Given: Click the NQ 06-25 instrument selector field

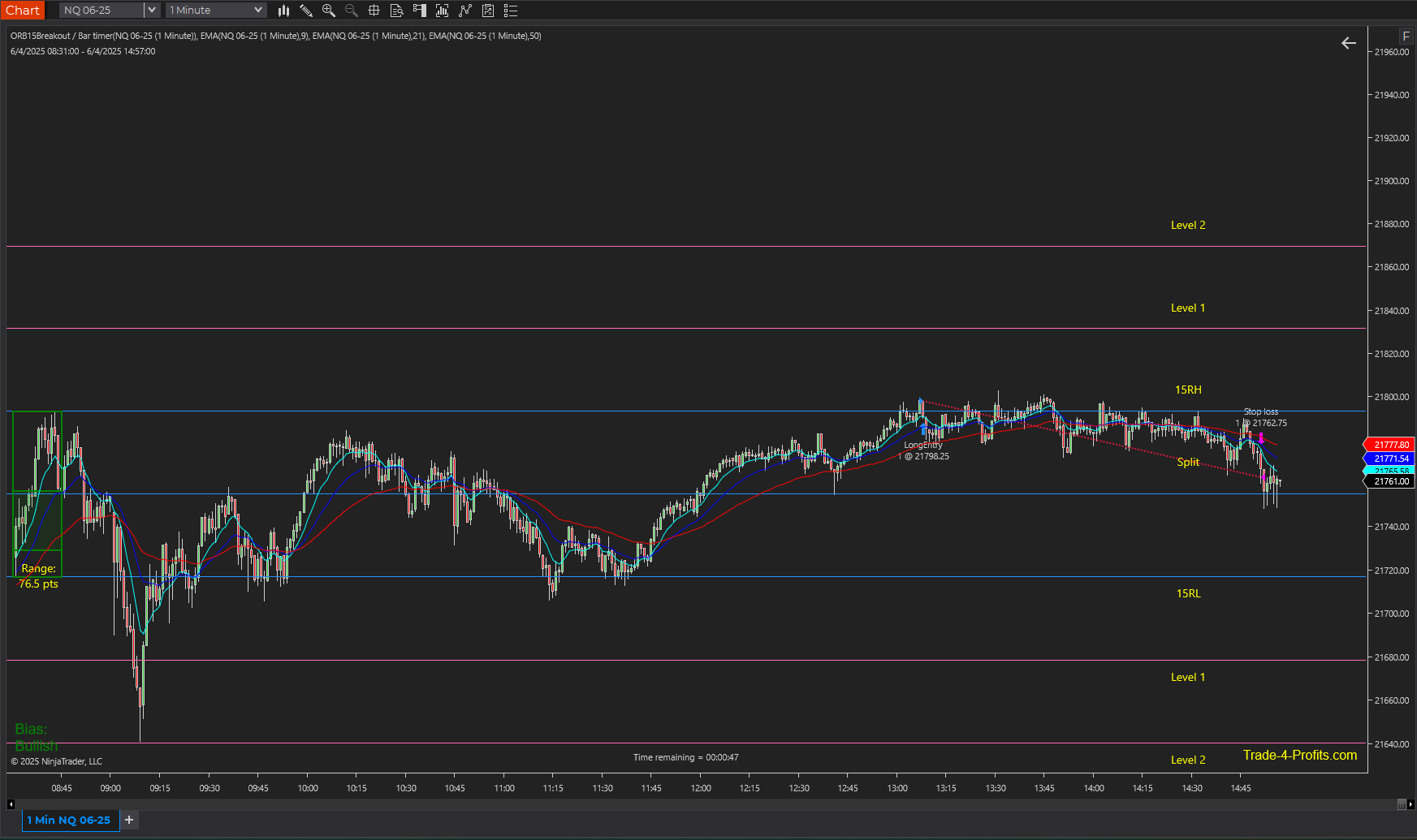Looking at the screenshot, I should 102,10.
